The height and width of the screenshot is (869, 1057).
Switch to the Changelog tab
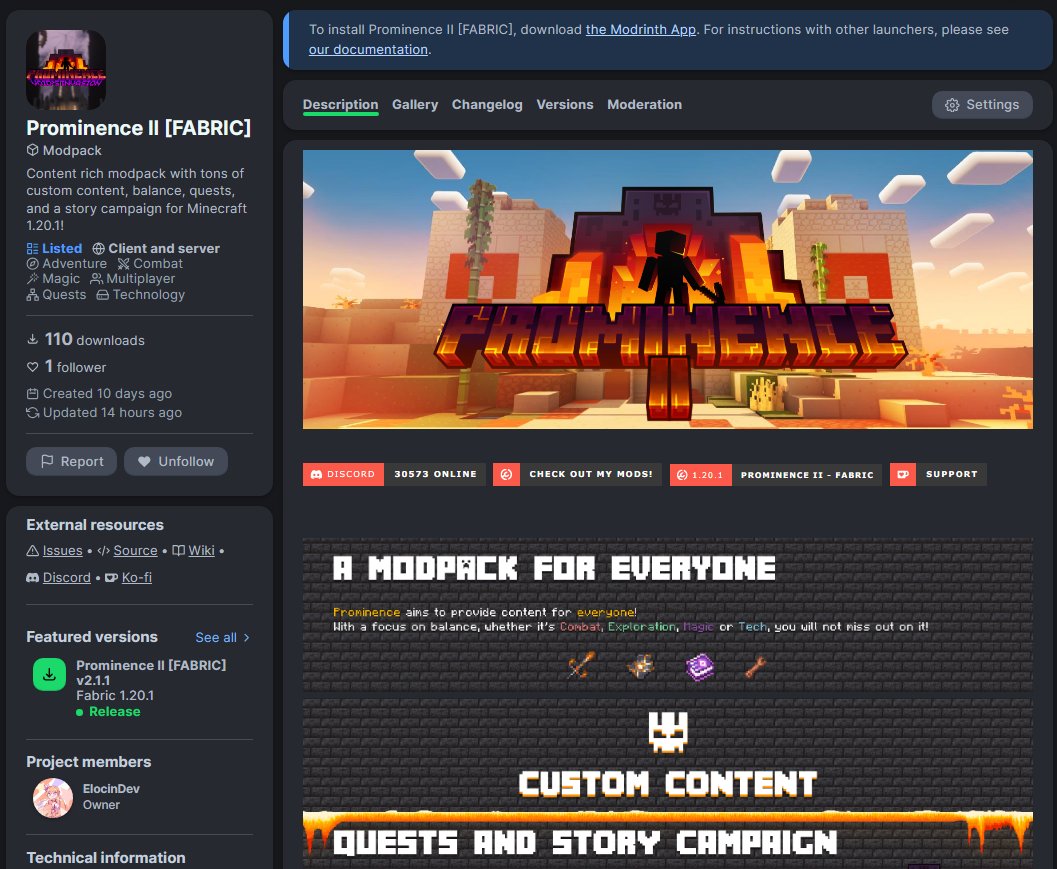(487, 104)
